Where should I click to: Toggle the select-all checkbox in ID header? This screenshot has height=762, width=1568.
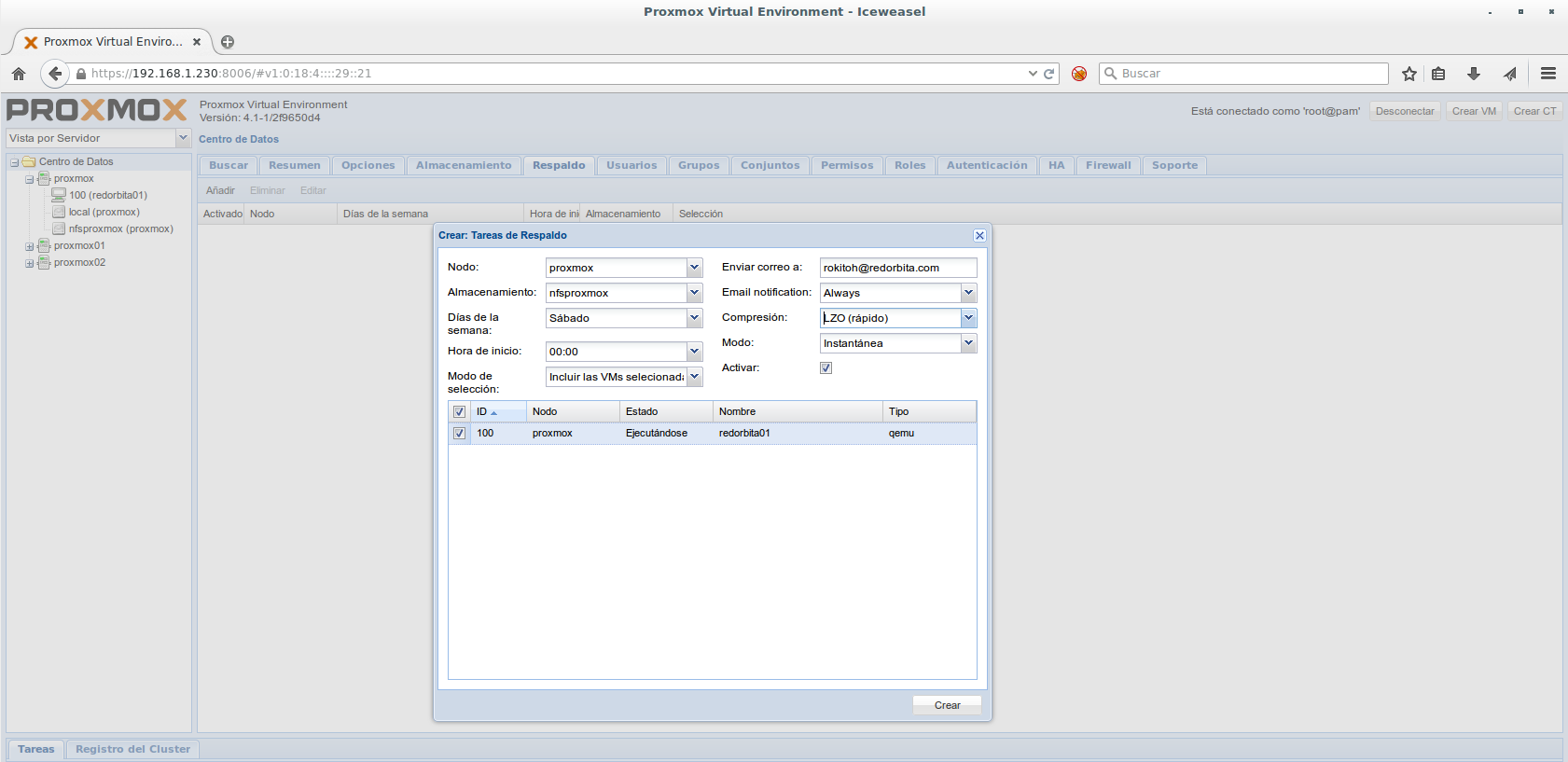pyautogui.click(x=459, y=412)
